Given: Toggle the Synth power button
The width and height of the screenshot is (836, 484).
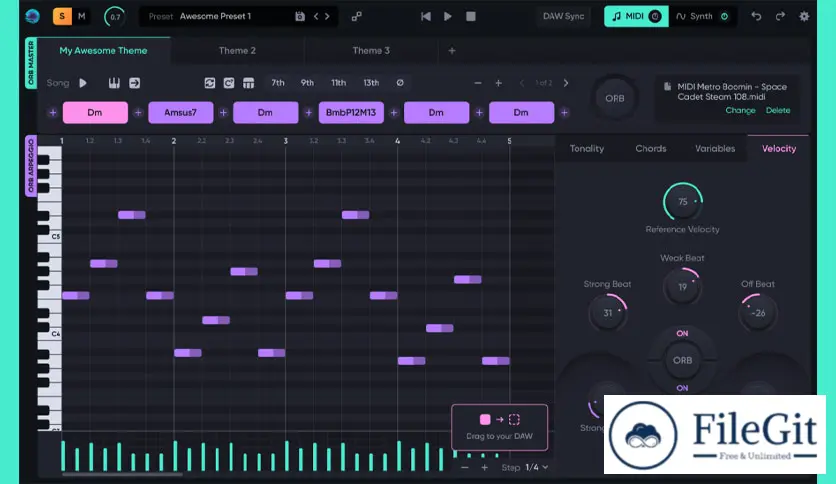Looking at the screenshot, I should (x=725, y=17).
